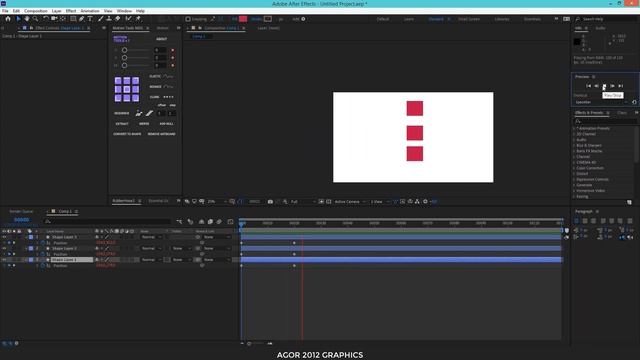Select the Rectangle shape tool

coord(73,19)
